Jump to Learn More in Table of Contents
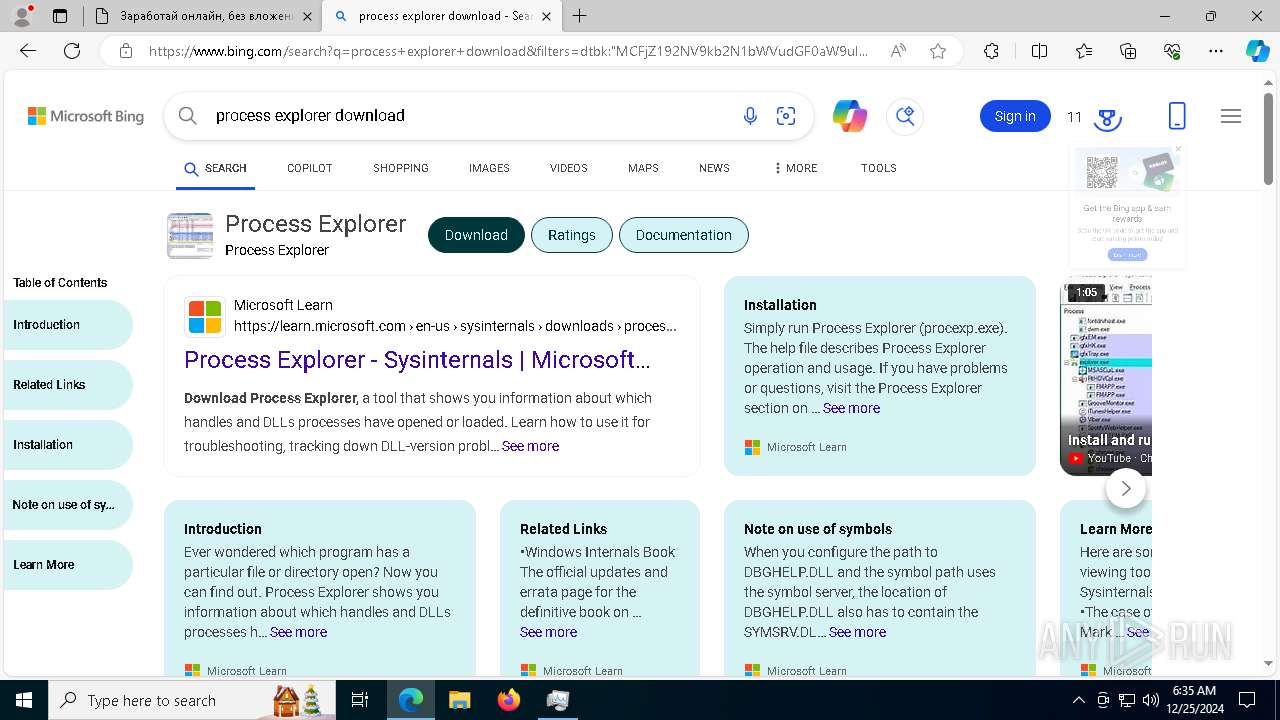The image size is (1280, 720). click(66, 565)
